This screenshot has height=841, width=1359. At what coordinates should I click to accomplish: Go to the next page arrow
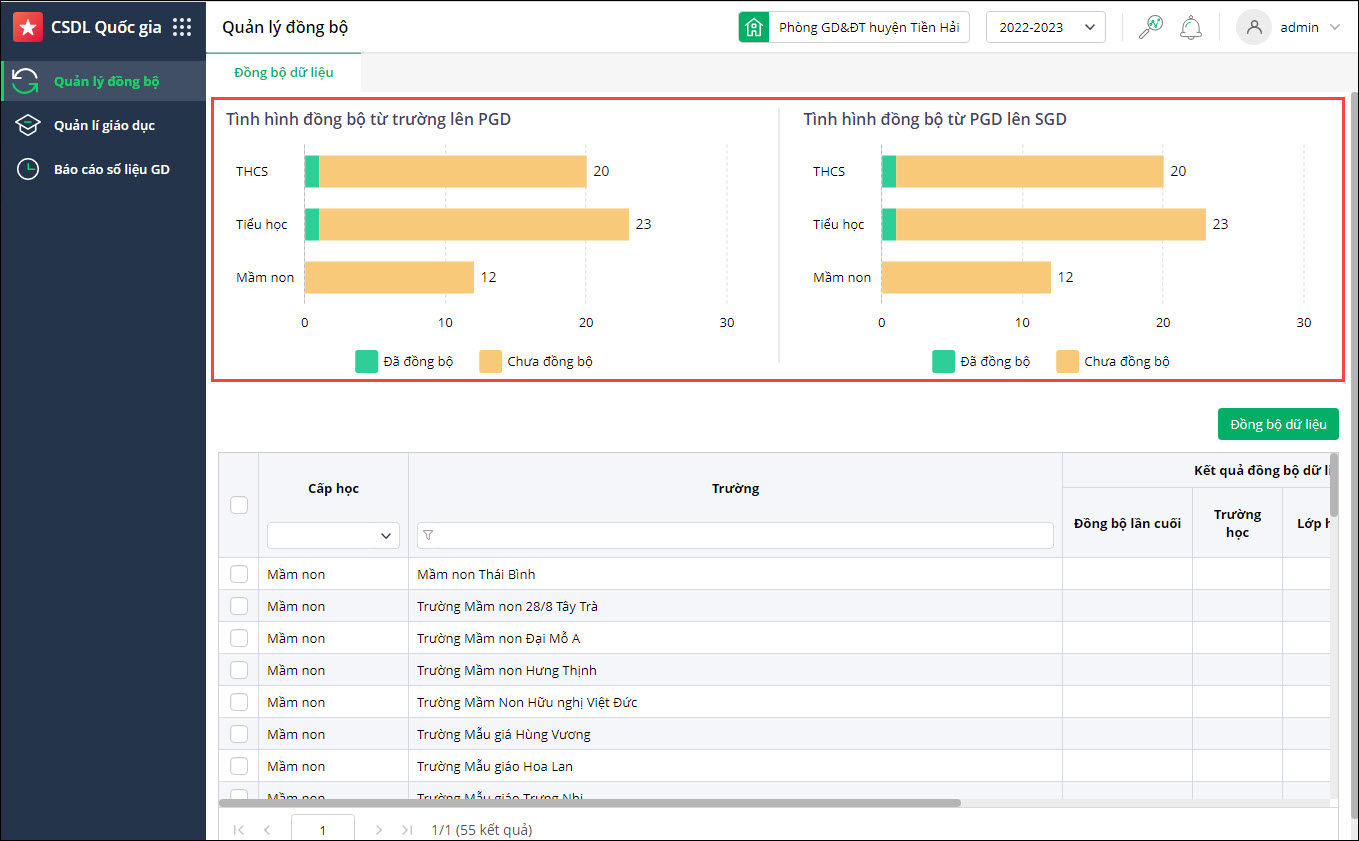pyautogui.click(x=378, y=829)
